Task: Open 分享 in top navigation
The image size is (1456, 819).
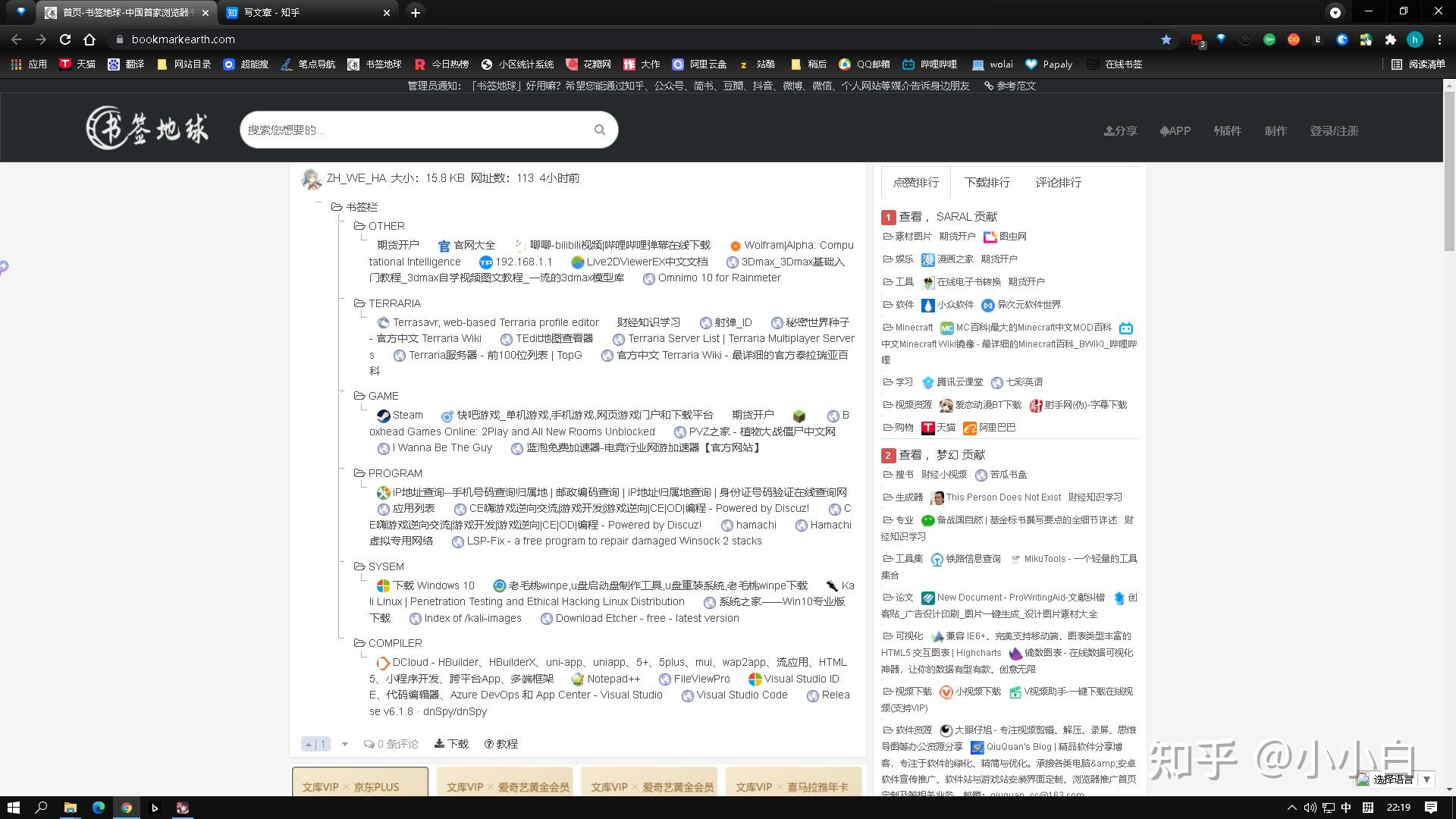Action: pyautogui.click(x=1120, y=131)
